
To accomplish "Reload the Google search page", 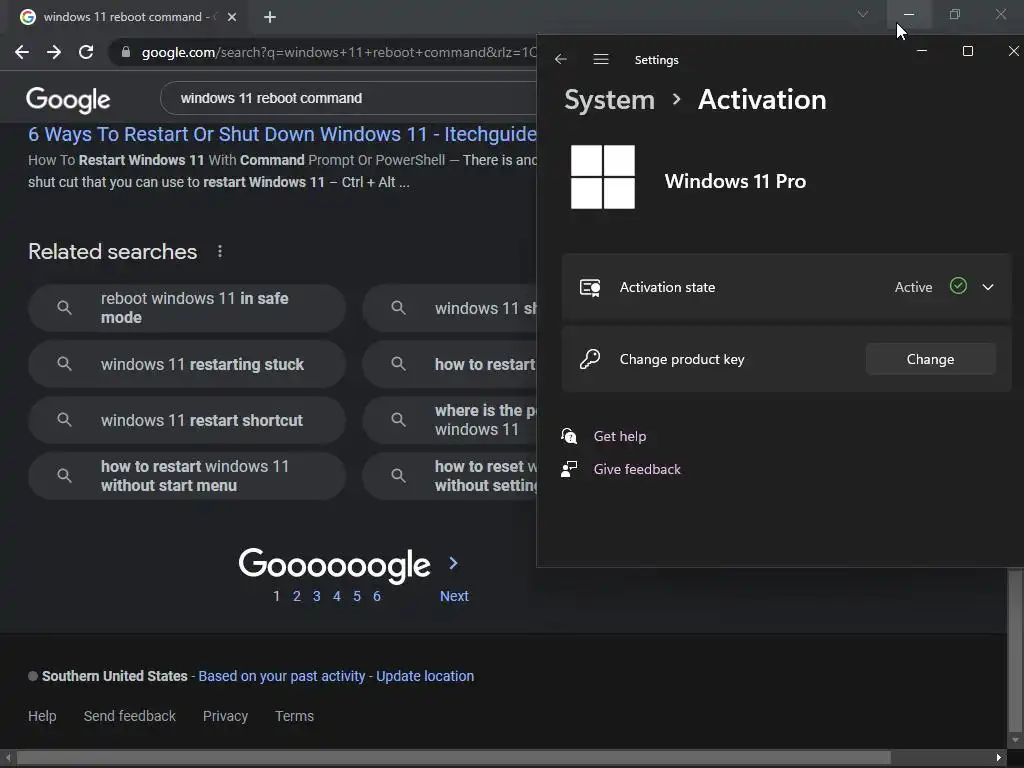I will click(x=86, y=52).
